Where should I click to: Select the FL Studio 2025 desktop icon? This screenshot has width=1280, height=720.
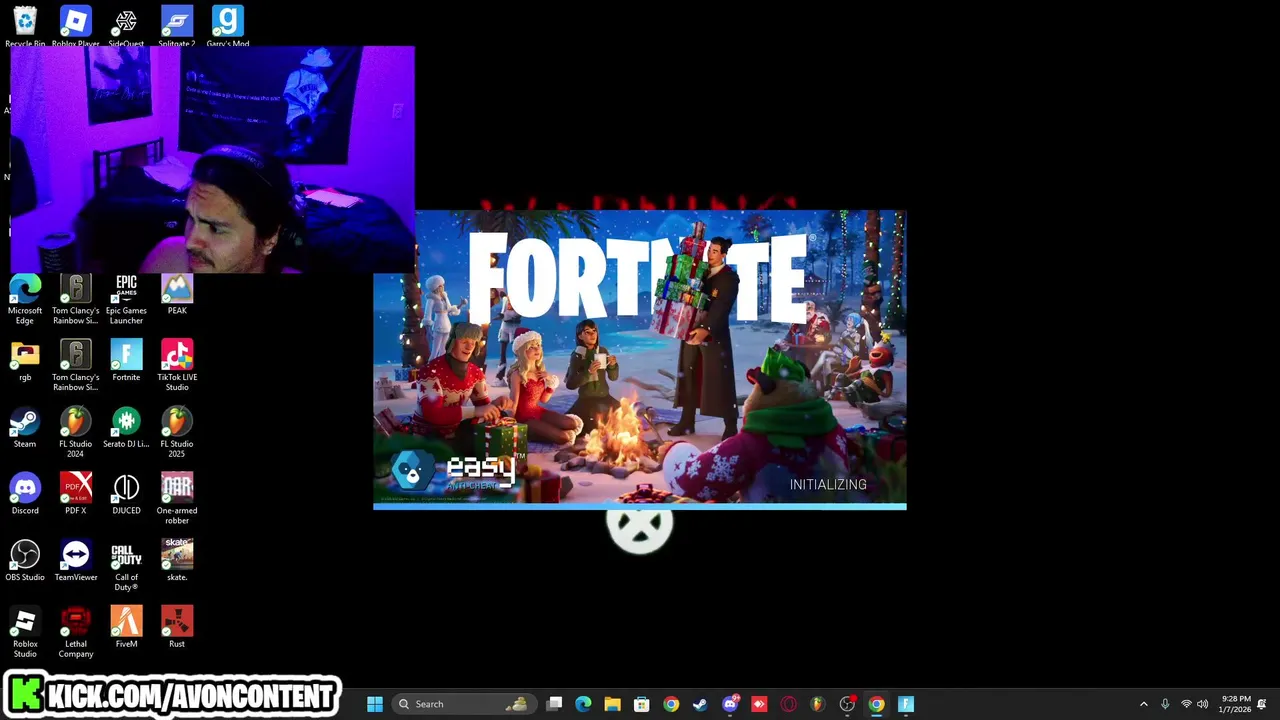177,433
